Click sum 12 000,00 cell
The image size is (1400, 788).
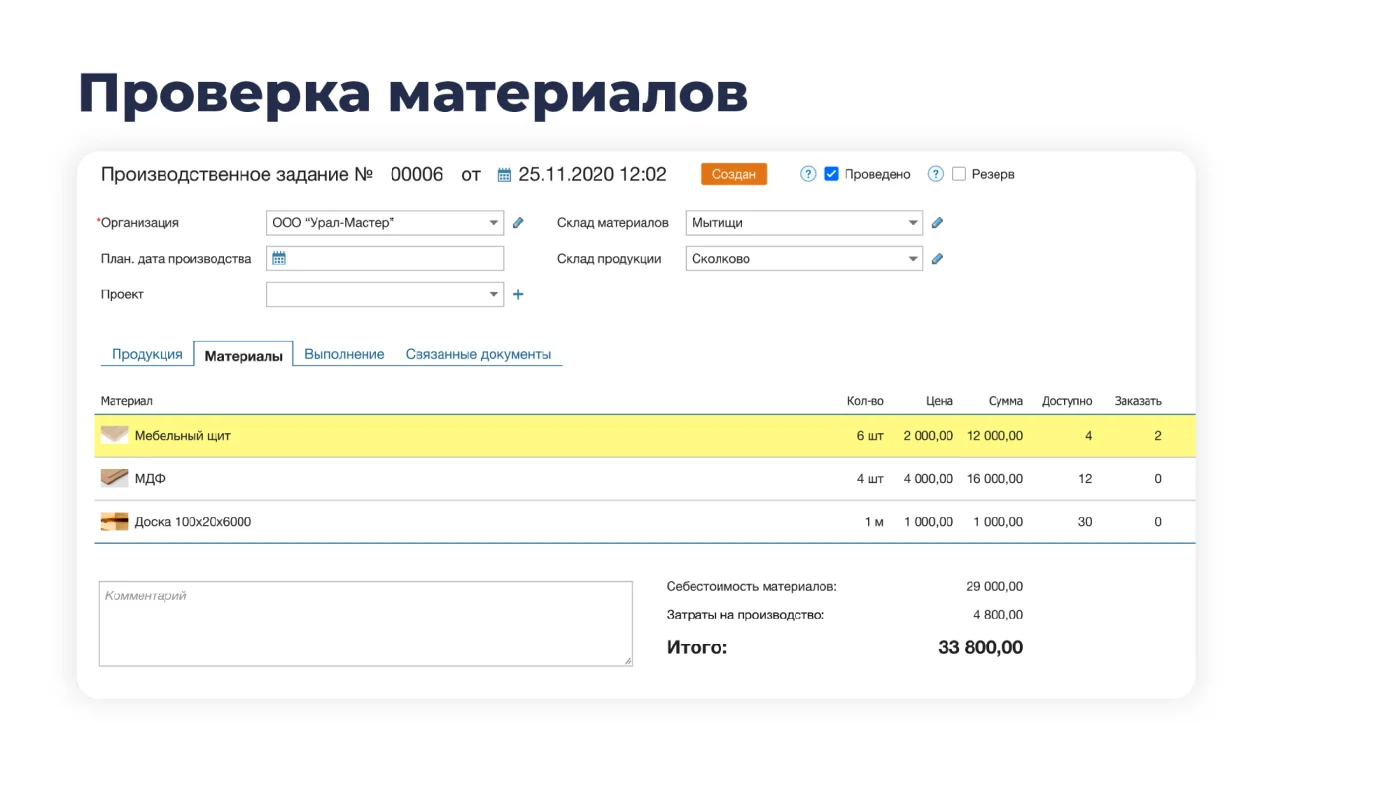pyautogui.click(x=995, y=436)
